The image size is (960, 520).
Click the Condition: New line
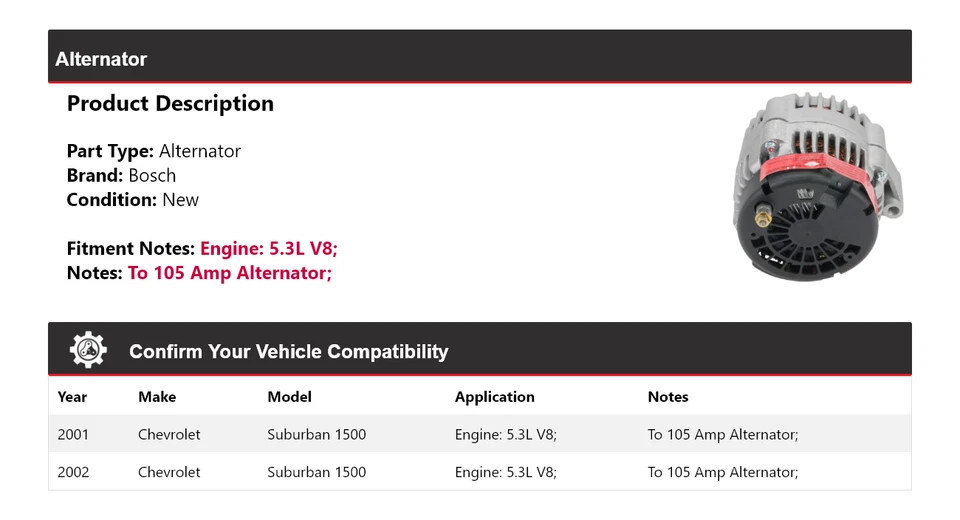(133, 199)
